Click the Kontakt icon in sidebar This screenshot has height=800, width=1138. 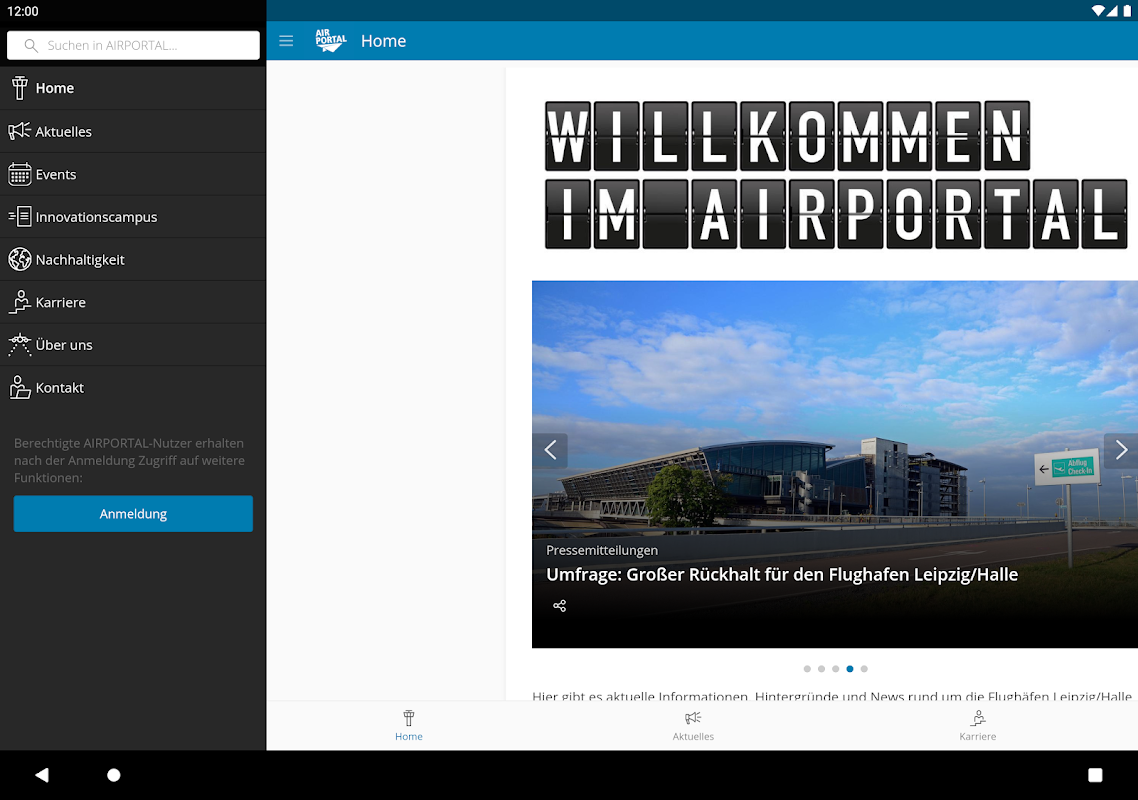coord(20,388)
